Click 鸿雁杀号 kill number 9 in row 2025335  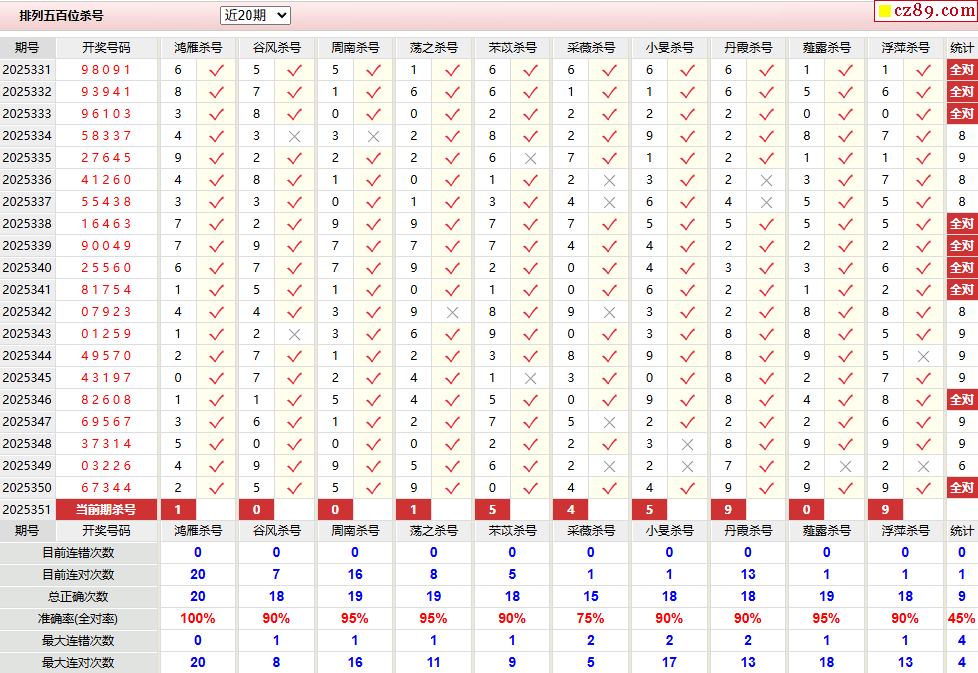pos(178,158)
